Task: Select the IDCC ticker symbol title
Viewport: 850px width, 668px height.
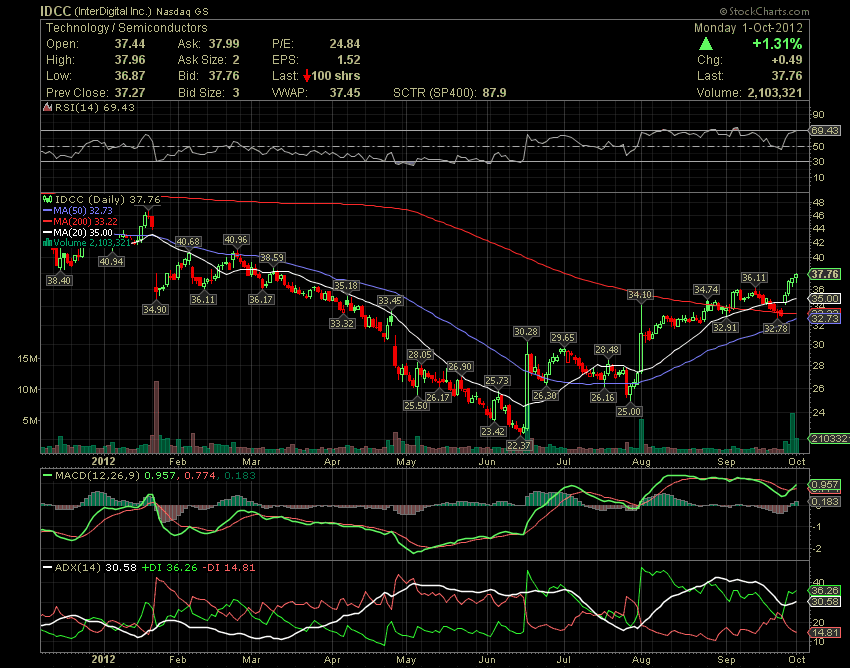Action: 55,10
